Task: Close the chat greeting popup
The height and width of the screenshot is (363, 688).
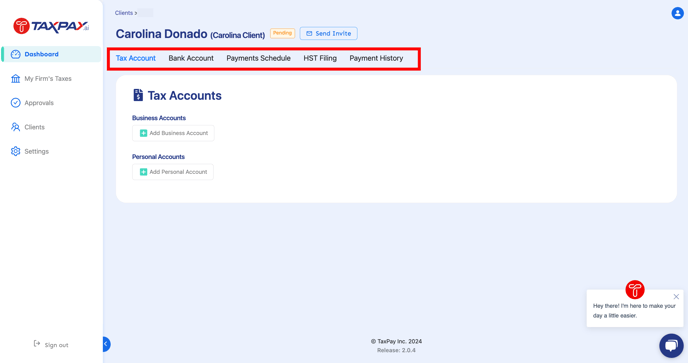Action: pos(676,297)
